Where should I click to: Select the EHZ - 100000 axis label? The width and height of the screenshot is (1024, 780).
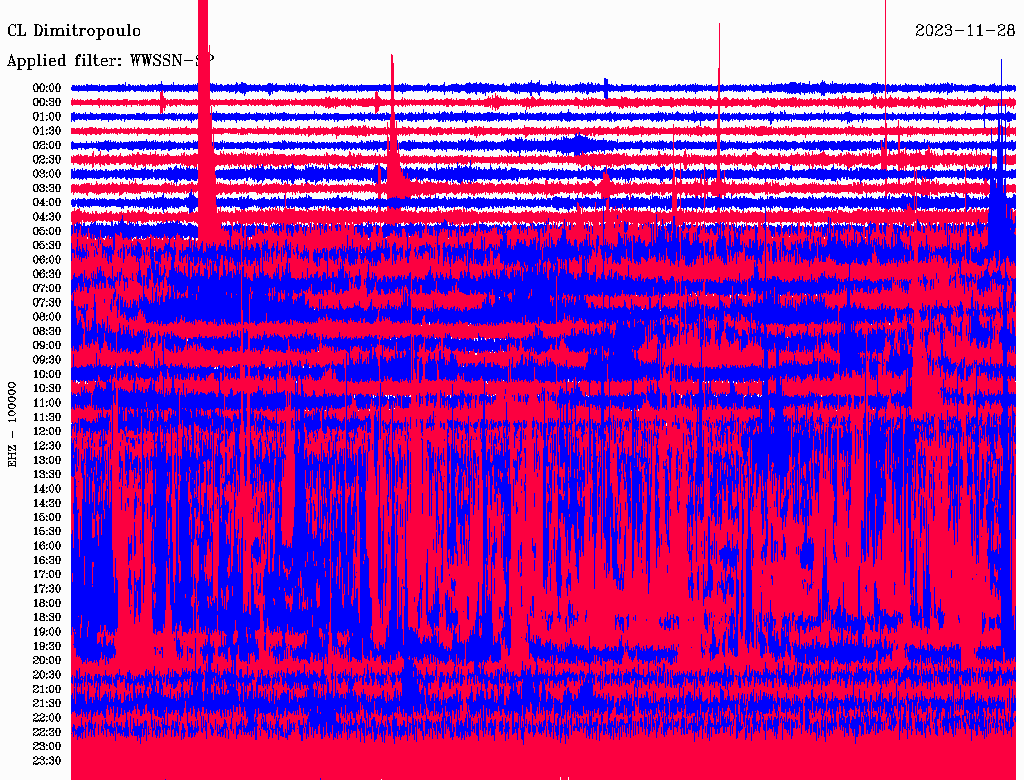tap(13, 423)
